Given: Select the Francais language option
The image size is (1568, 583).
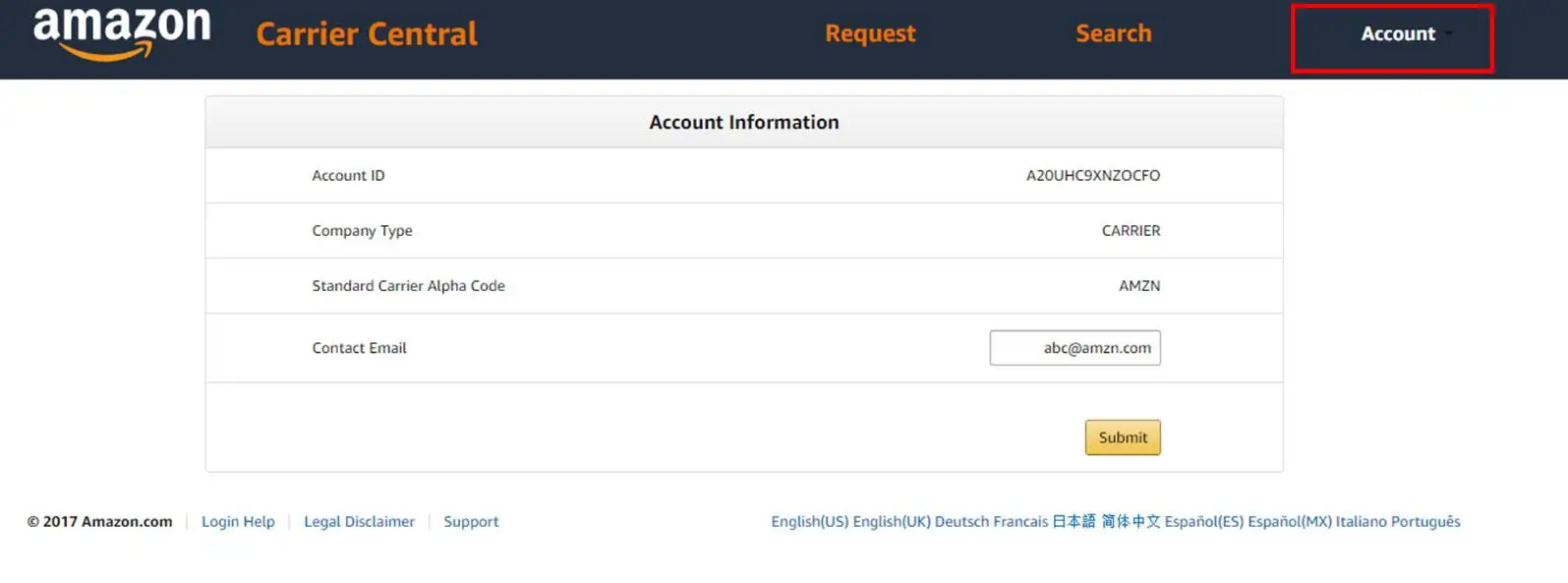Looking at the screenshot, I should (1020, 521).
